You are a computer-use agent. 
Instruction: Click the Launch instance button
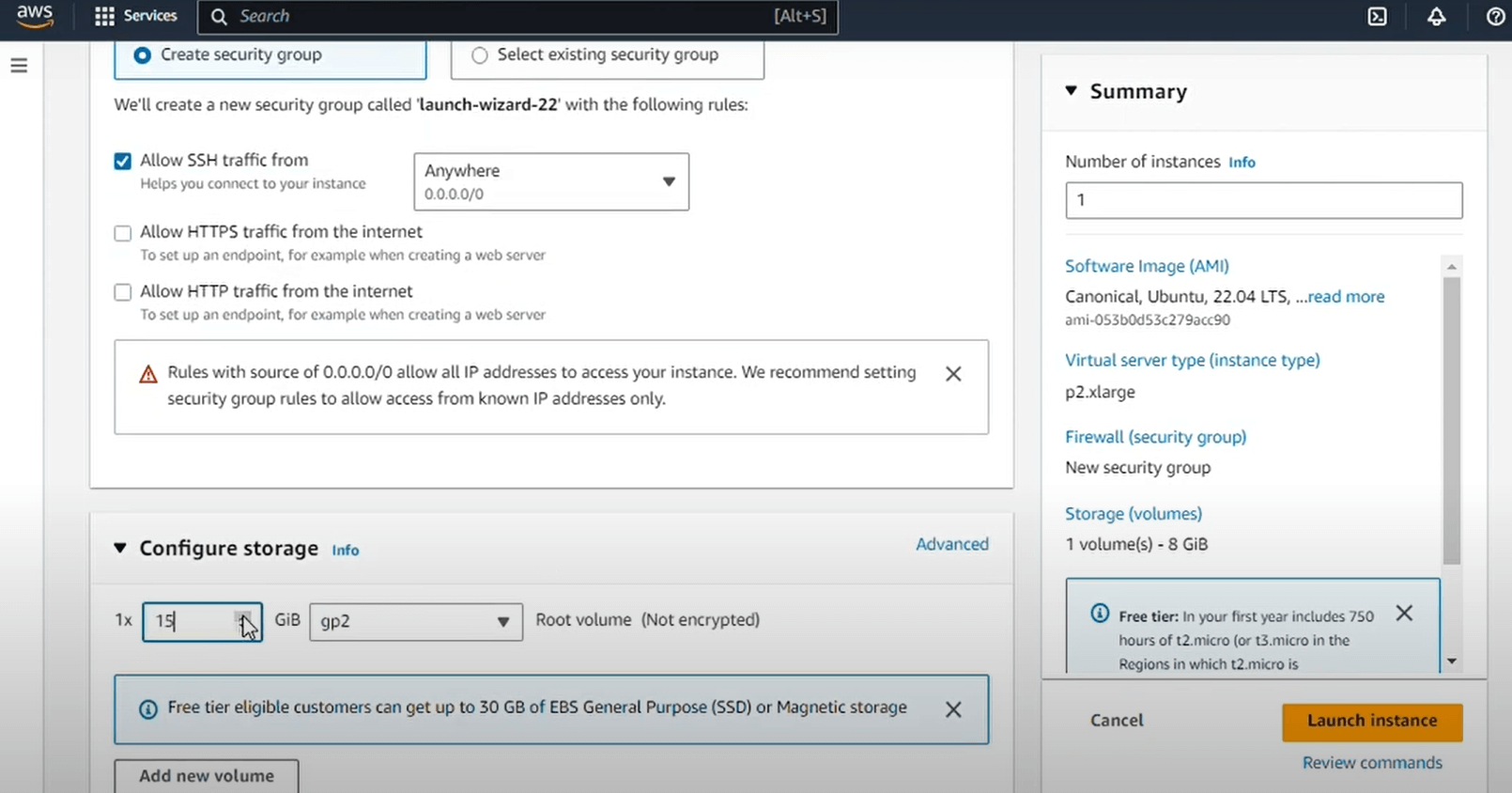click(1371, 721)
